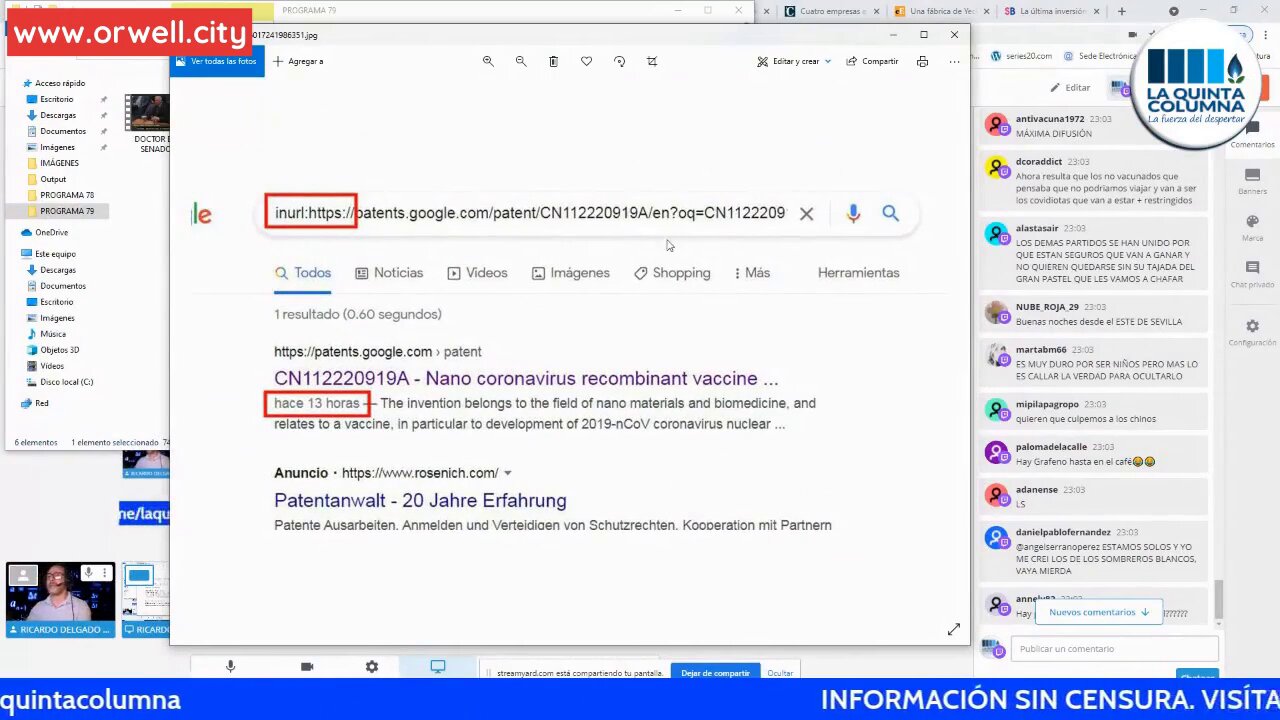Select the Todos search tab

tap(303, 273)
